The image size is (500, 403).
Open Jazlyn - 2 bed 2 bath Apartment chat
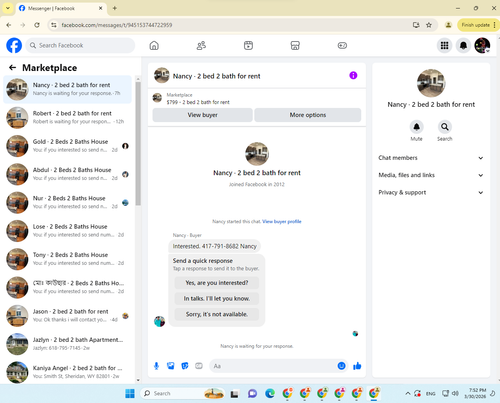tap(68, 344)
